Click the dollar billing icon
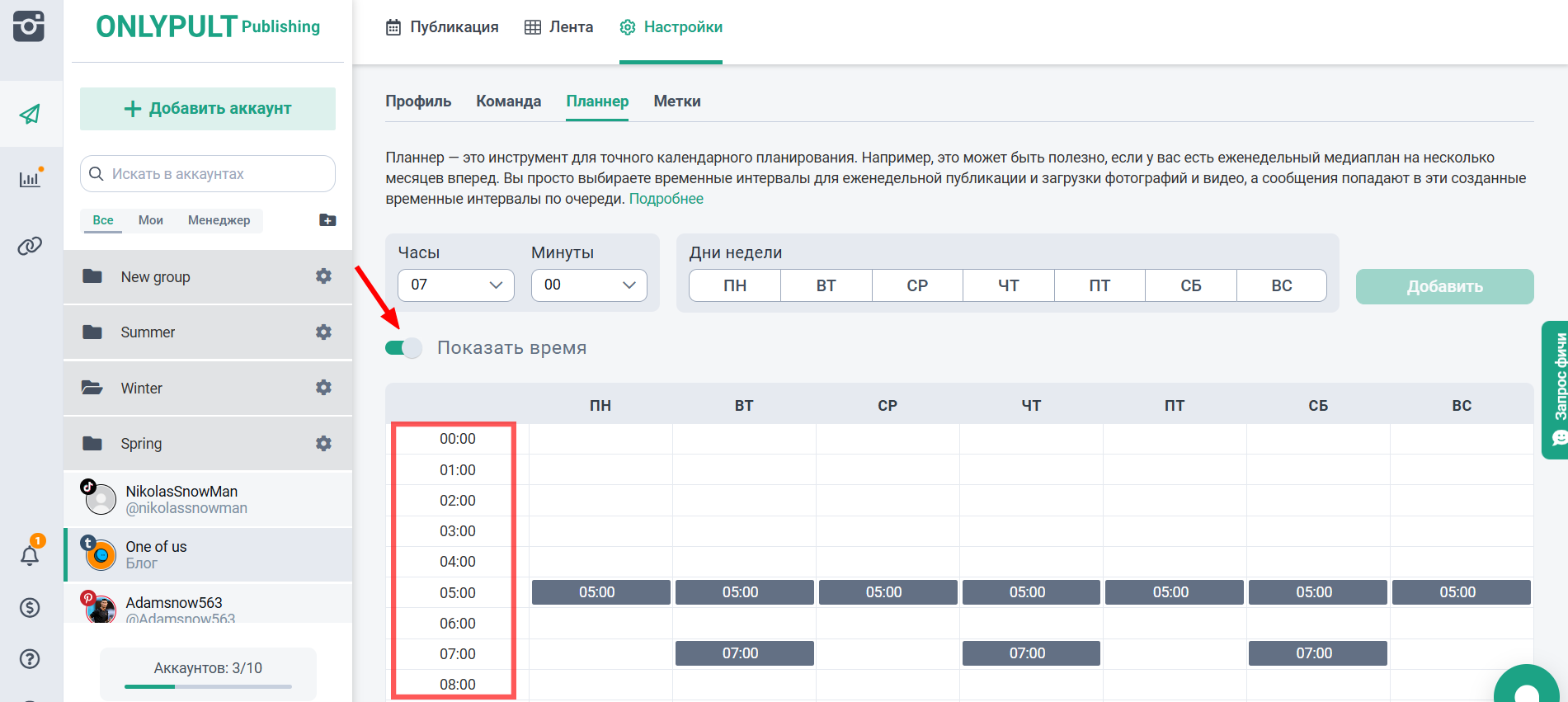 (31, 608)
